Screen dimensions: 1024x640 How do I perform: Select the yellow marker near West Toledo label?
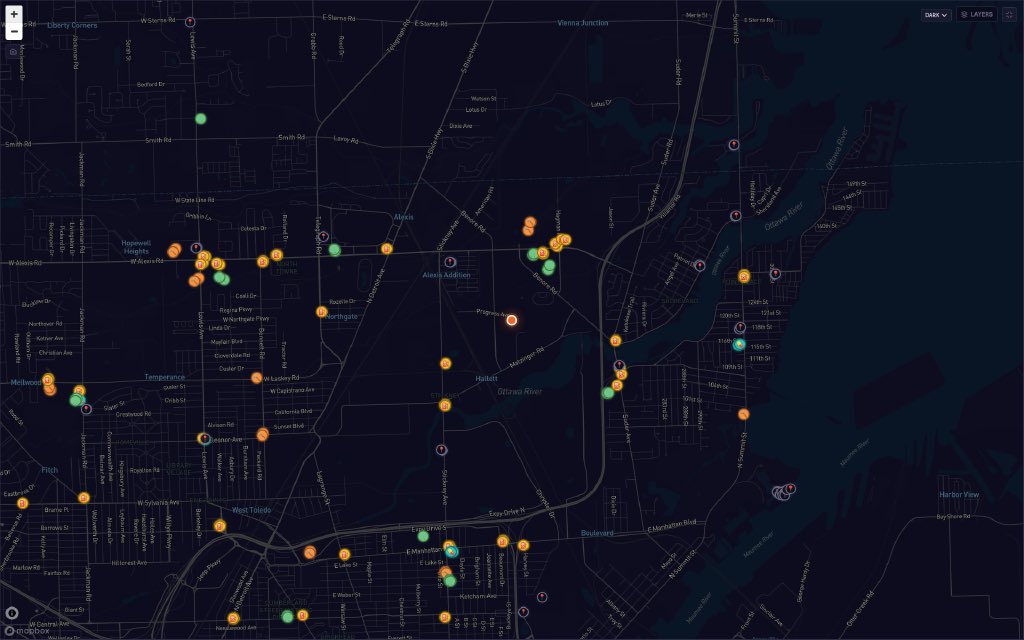(x=220, y=526)
